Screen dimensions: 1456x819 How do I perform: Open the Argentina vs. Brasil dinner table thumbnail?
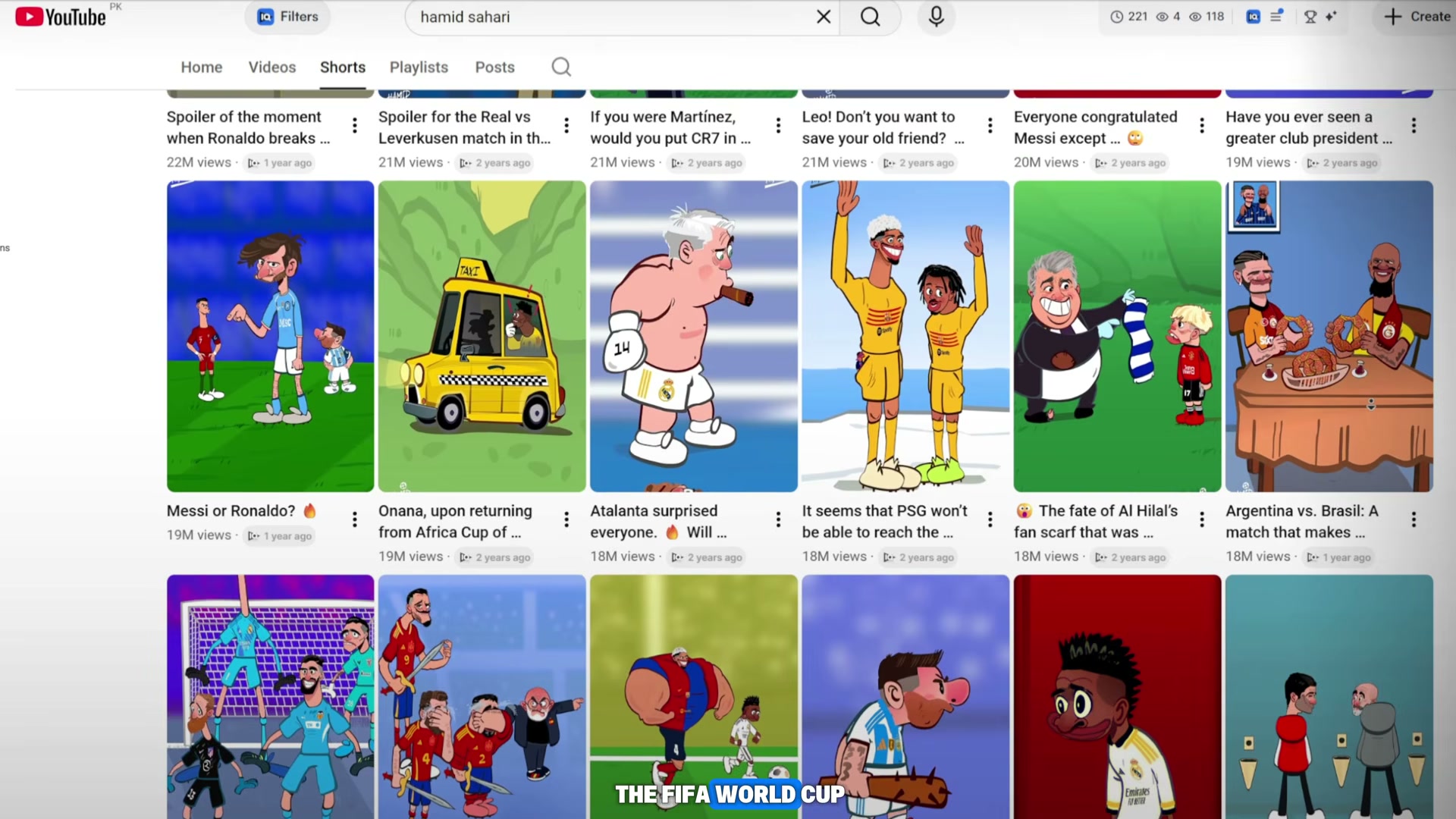[x=1329, y=336]
